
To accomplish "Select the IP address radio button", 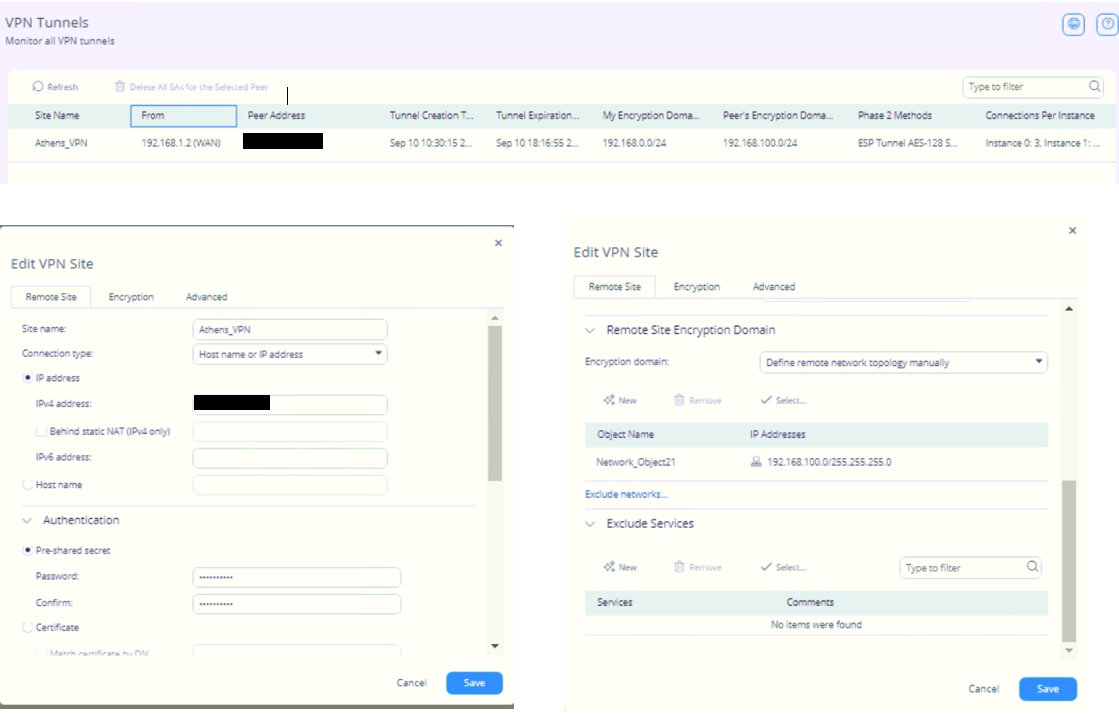I will (x=28, y=378).
